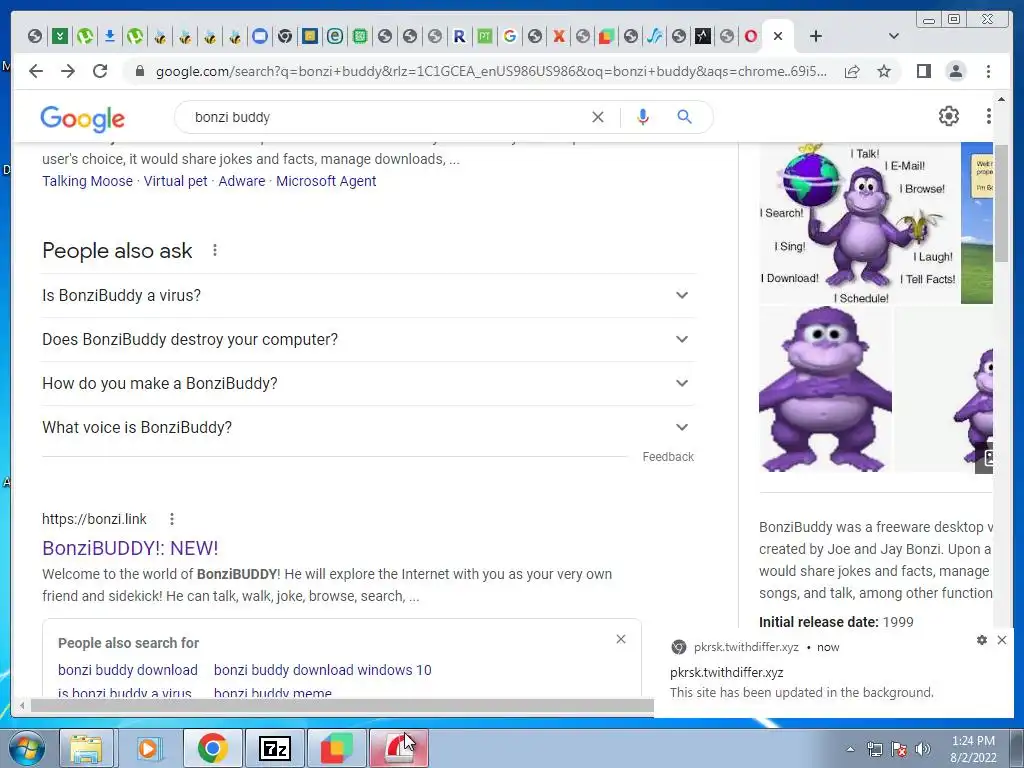This screenshot has height=768, width=1024.
Task: Open more options for bonzi.link result
Action: [172, 519]
